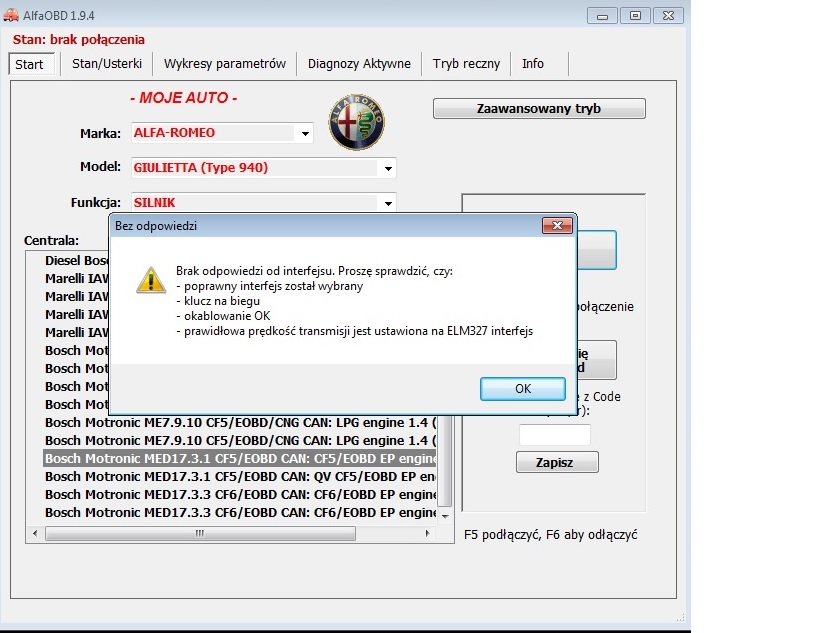Click the Zaawansowany tryb button

[x=539, y=109]
